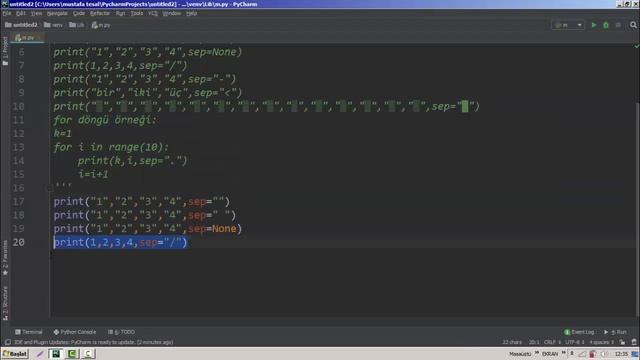Screen dimensions: 640x360
Task: Open the Window menu
Action: tap(172, 13)
